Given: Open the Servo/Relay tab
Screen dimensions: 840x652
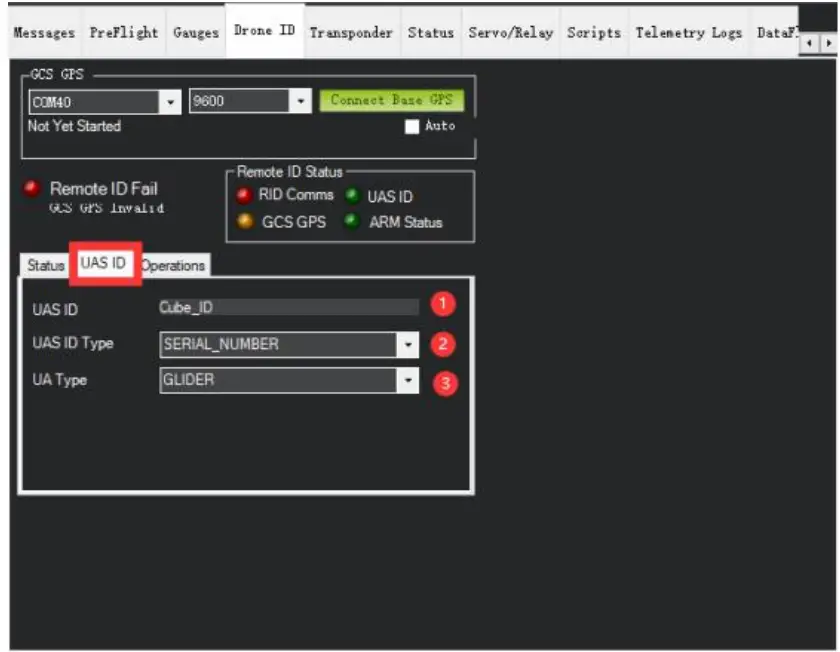Looking at the screenshot, I should pyautogui.click(x=511, y=33).
